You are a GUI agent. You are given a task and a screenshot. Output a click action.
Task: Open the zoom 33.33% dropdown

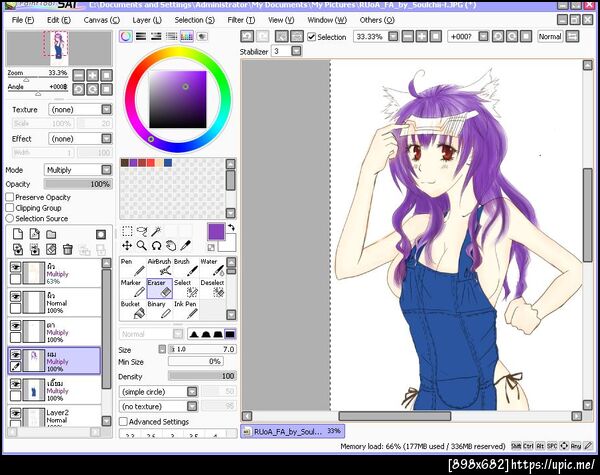(x=393, y=36)
